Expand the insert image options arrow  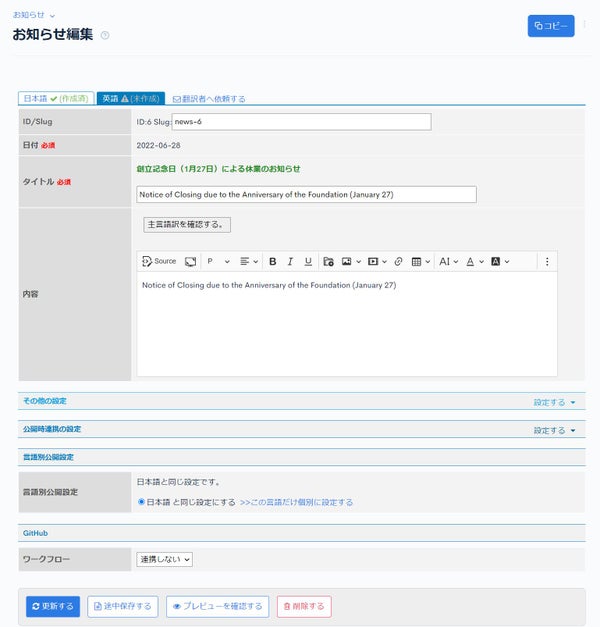pyautogui.click(x=358, y=262)
